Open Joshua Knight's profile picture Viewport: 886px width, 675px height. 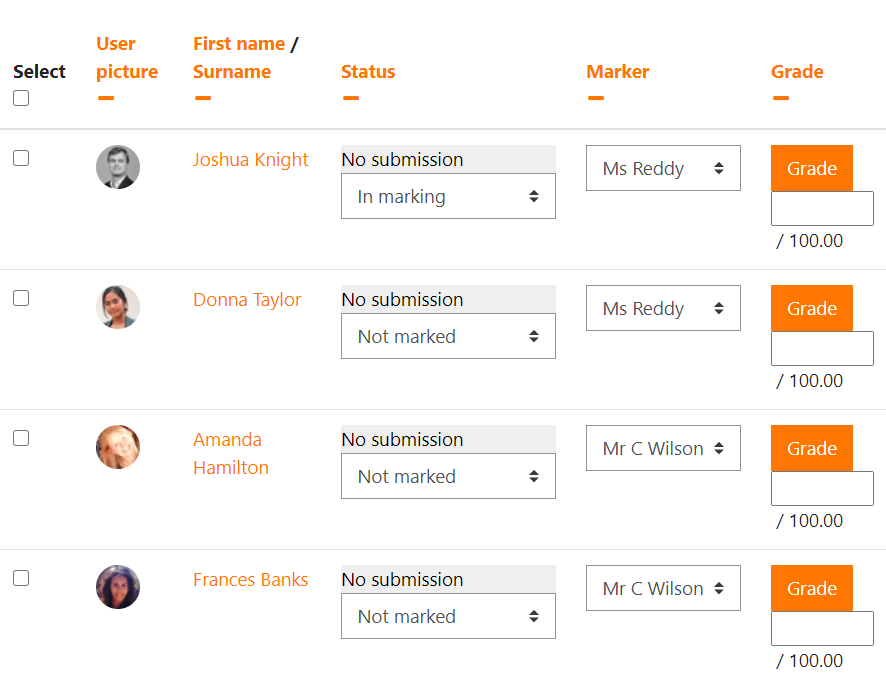click(x=118, y=167)
